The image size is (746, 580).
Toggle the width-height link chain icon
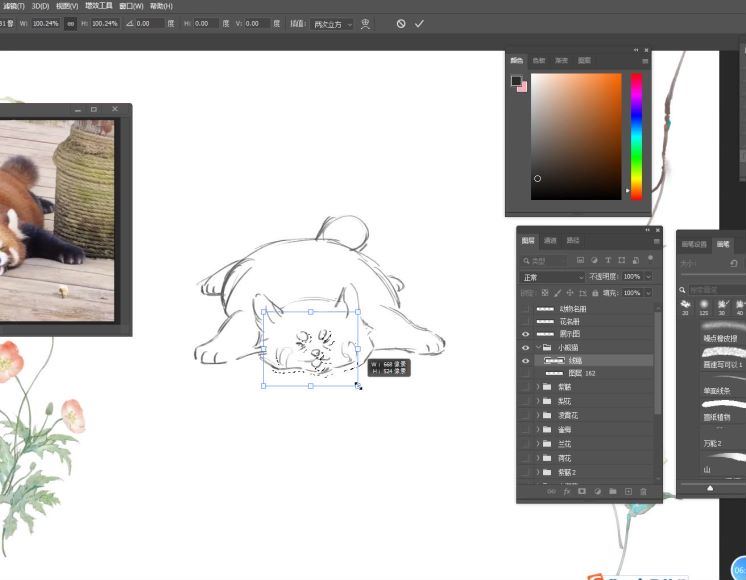click(70, 24)
